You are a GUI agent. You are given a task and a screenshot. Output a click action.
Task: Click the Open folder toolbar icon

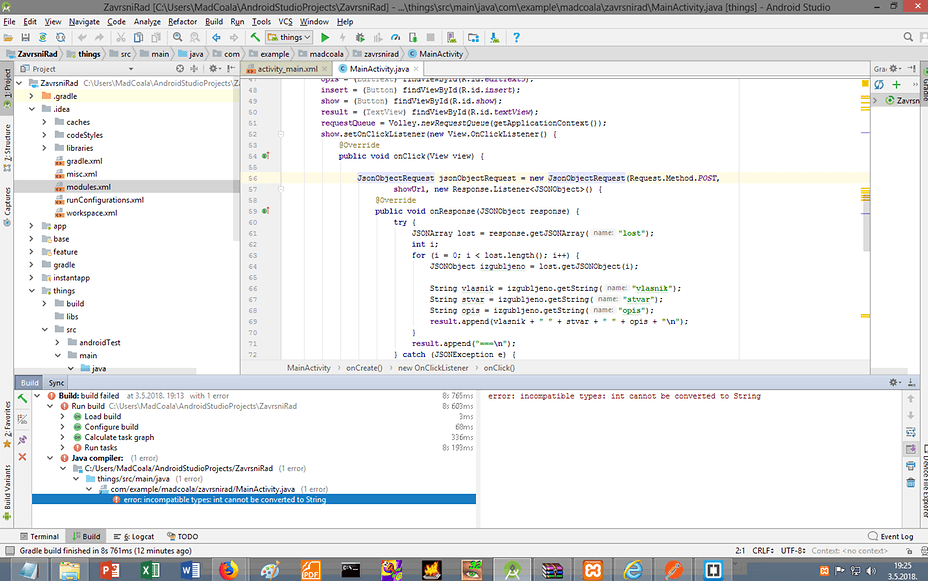(x=8, y=37)
